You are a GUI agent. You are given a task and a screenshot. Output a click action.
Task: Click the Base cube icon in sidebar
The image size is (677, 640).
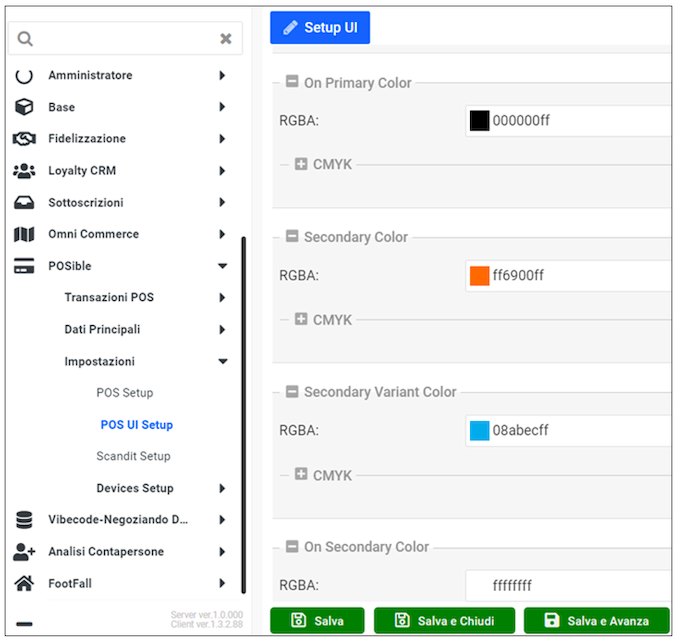click(x=25, y=107)
